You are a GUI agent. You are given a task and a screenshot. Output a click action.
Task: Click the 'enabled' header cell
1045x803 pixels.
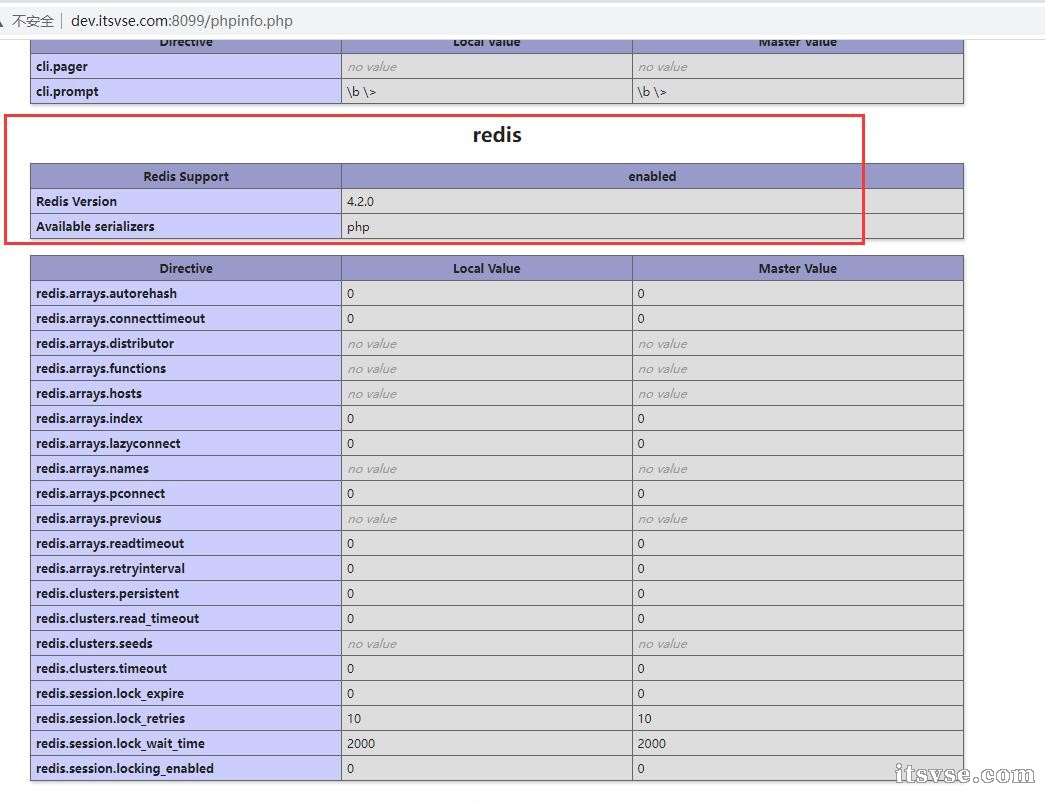652,177
